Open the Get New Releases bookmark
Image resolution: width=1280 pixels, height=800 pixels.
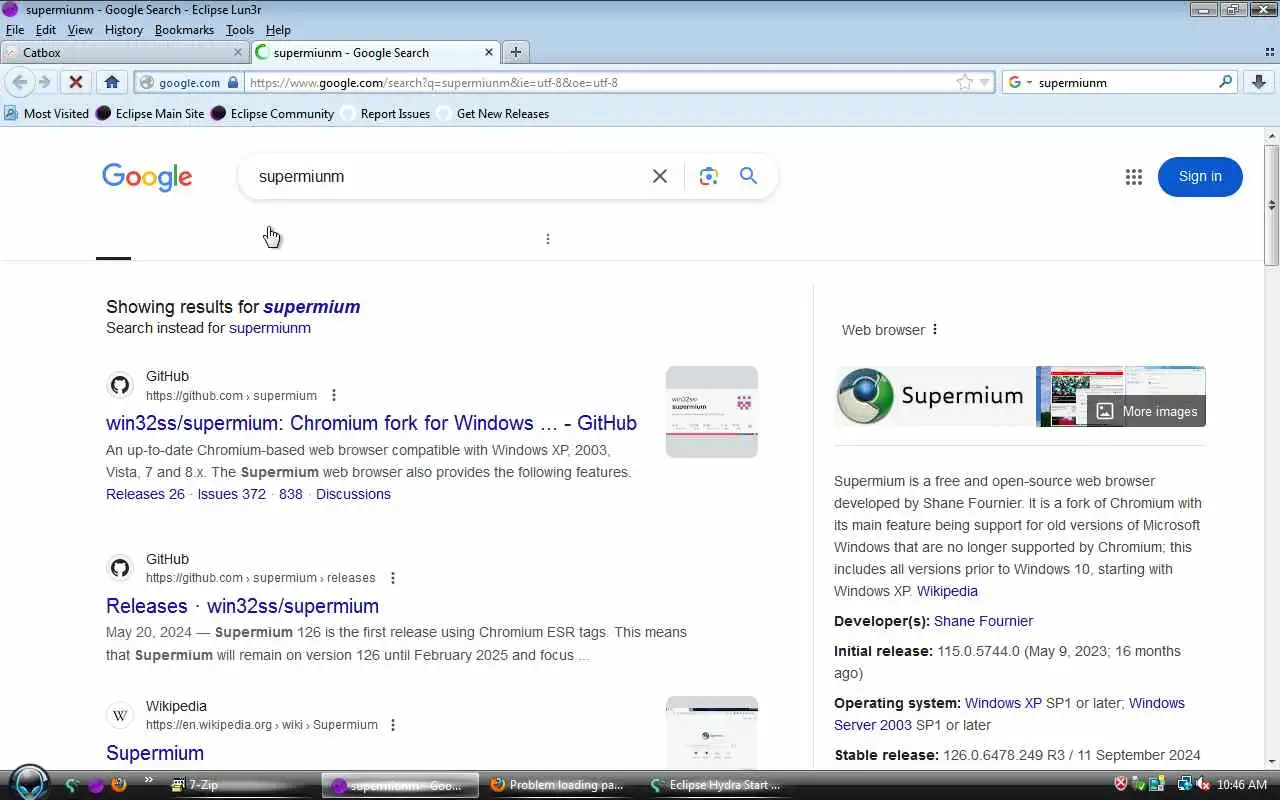pyautogui.click(x=493, y=113)
